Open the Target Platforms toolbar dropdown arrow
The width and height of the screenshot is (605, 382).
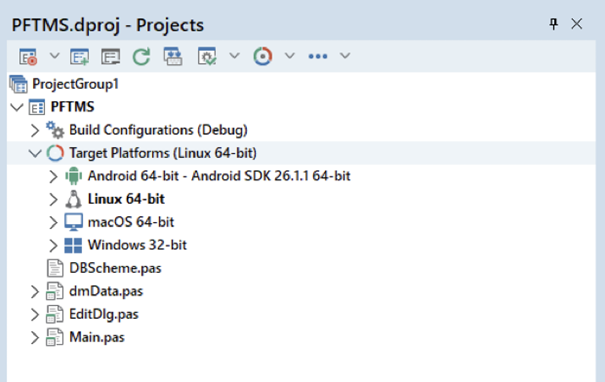290,56
